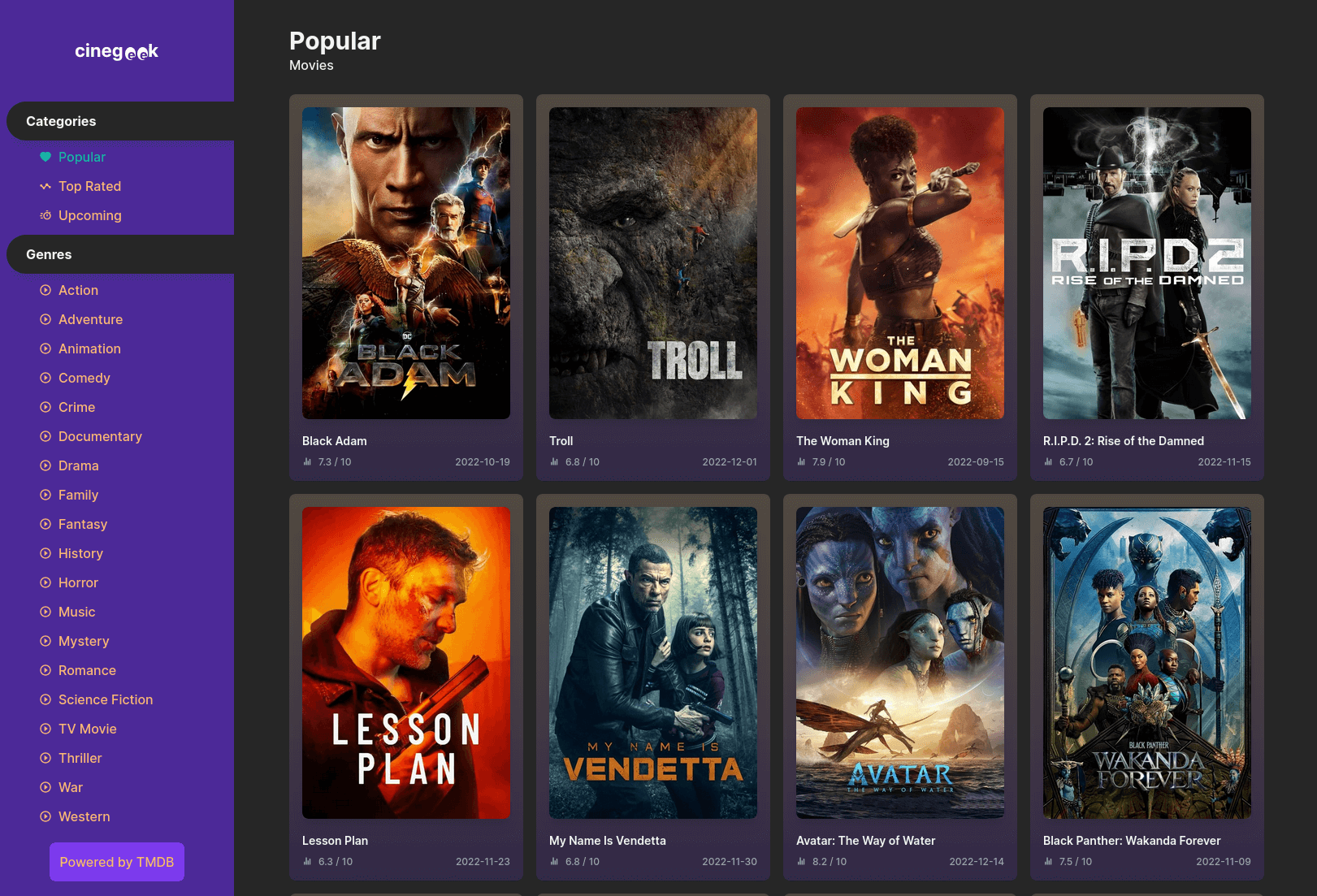Screen dimensions: 1317x896
Task: Click the rating bars icon under Avatar
Action: click(801, 861)
